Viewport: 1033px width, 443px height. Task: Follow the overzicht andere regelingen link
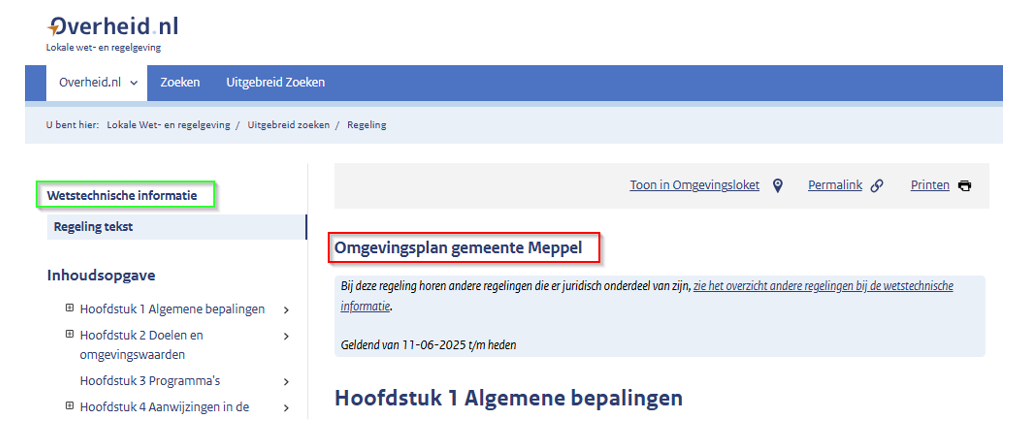(x=822, y=286)
